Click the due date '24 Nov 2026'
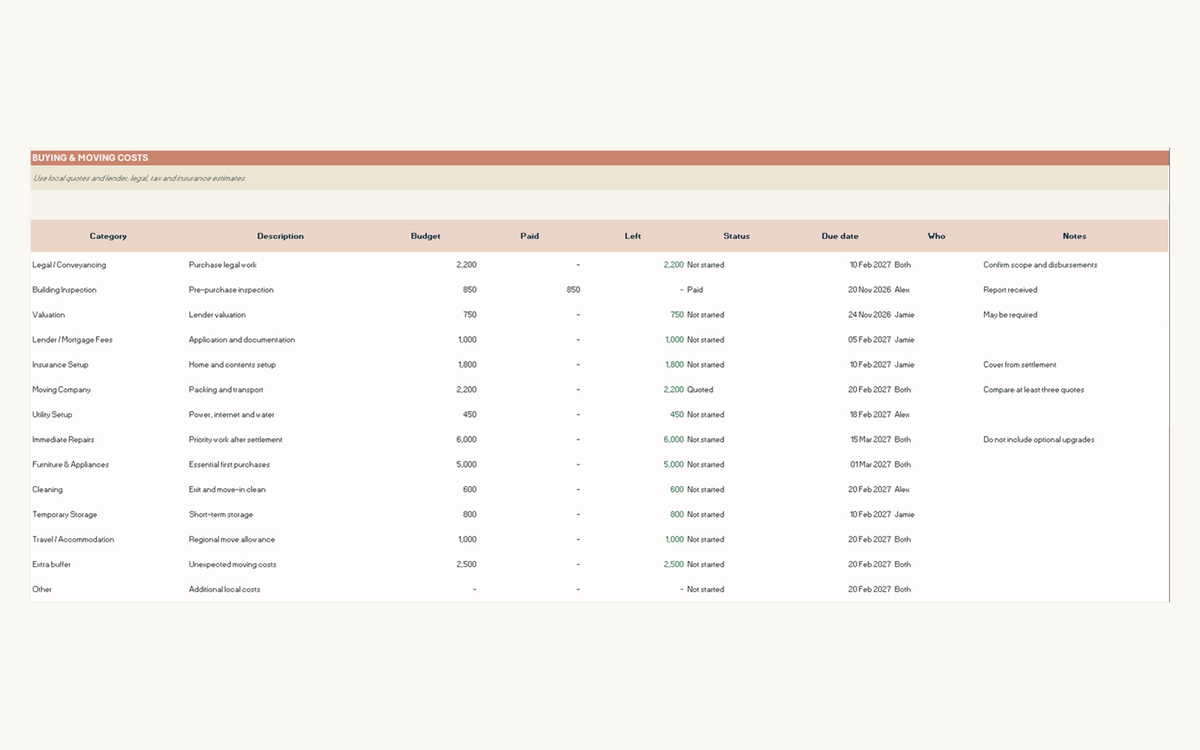 tap(869, 315)
